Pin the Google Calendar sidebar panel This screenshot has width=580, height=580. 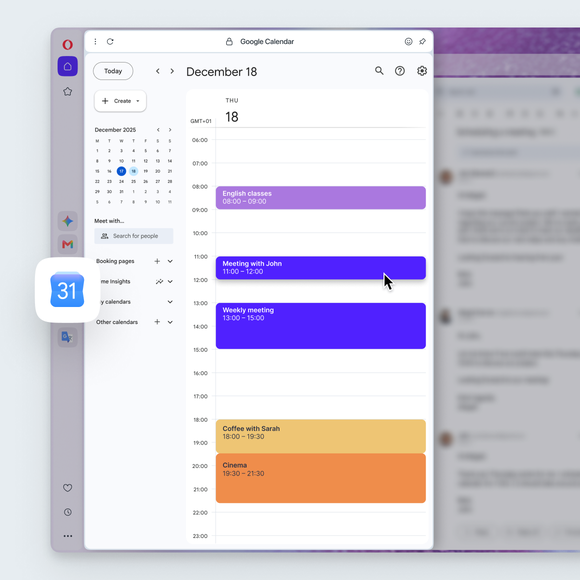coord(422,41)
